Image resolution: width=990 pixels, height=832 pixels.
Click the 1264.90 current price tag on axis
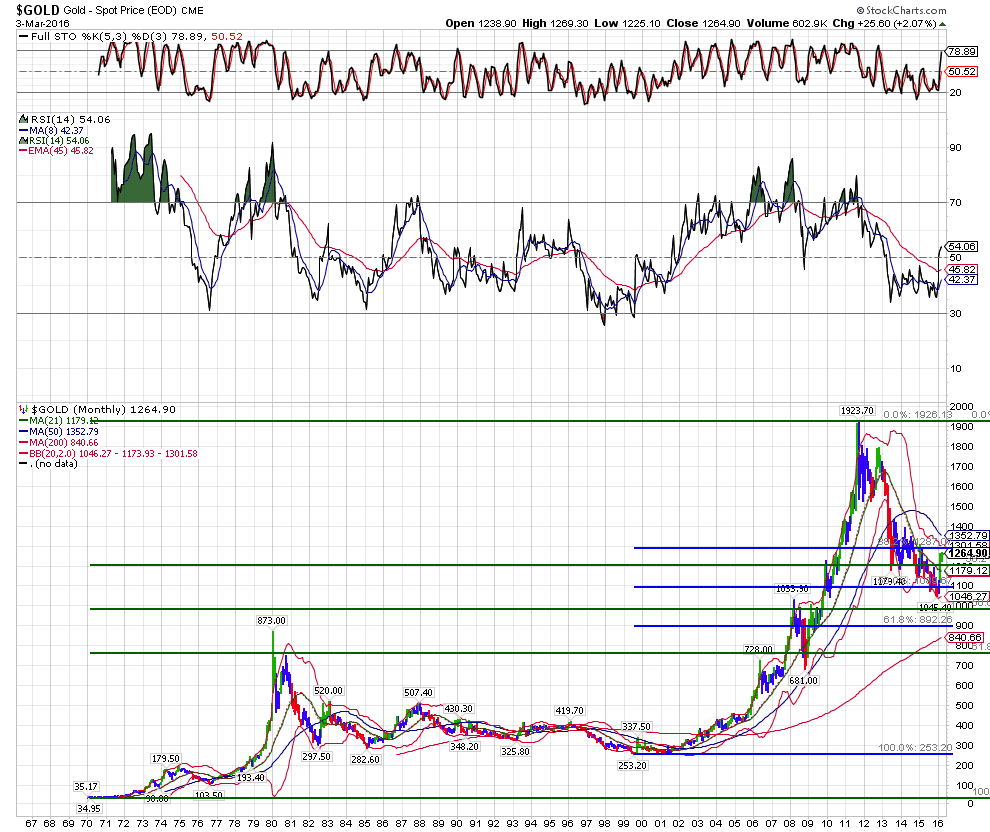tap(967, 553)
